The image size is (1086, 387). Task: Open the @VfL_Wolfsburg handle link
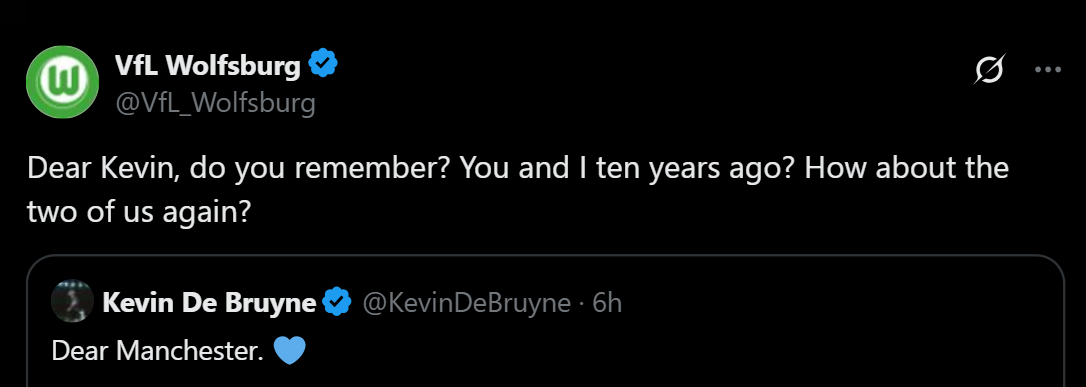tap(215, 104)
